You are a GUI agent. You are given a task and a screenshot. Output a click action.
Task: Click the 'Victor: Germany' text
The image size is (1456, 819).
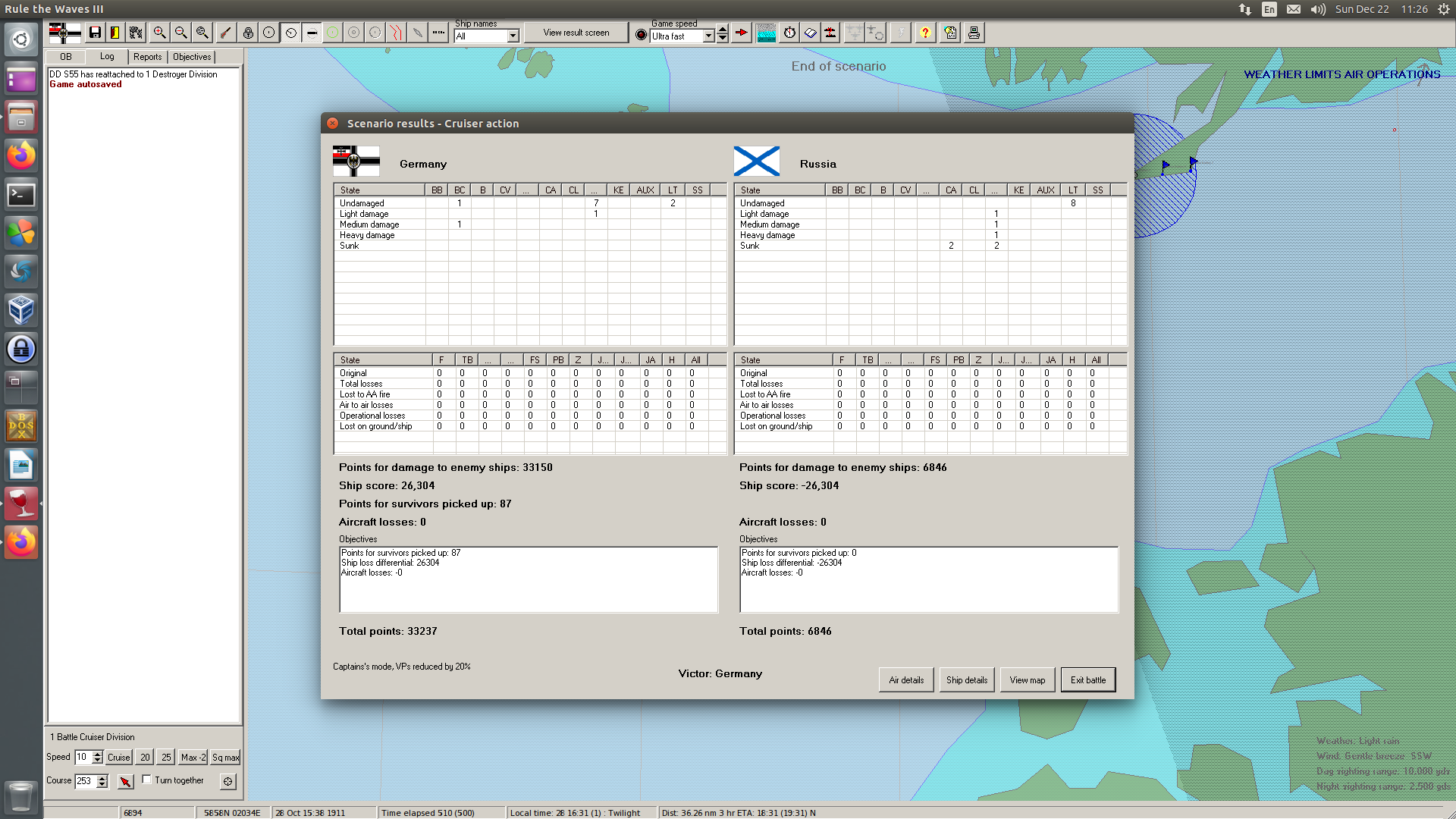pyautogui.click(x=720, y=673)
